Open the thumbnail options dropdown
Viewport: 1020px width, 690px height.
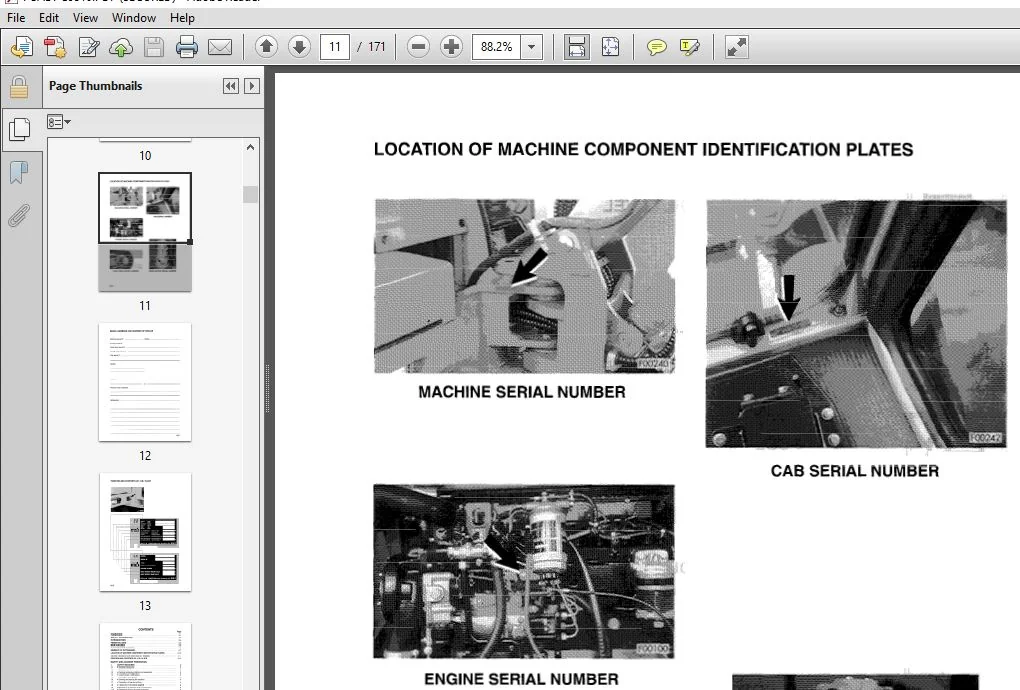59,122
